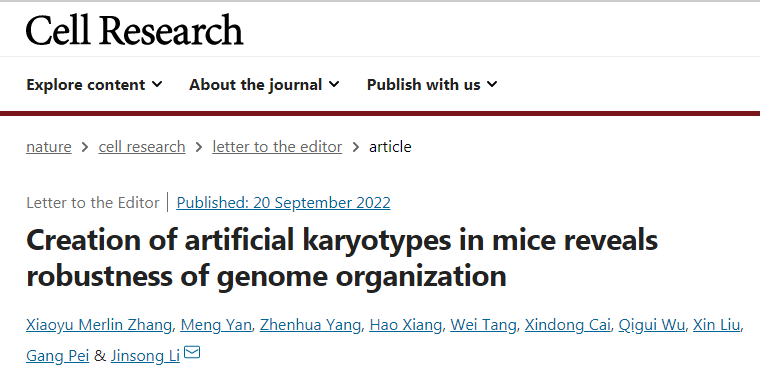Select author Xindong Cai
Viewport: 760px width, 378px height.
[x=568, y=325]
